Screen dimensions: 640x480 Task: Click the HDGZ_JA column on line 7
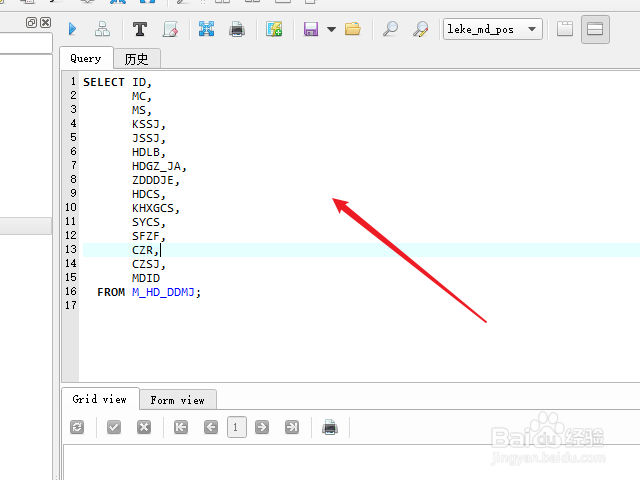pyautogui.click(x=156, y=167)
